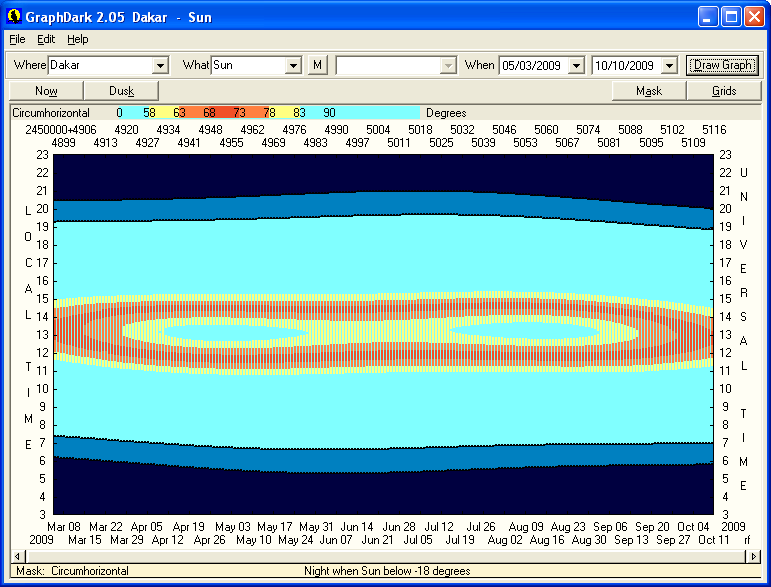Open the end date dropdown showing 10/10/2009
Screen dimensions: 771x587
click(669, 66)
